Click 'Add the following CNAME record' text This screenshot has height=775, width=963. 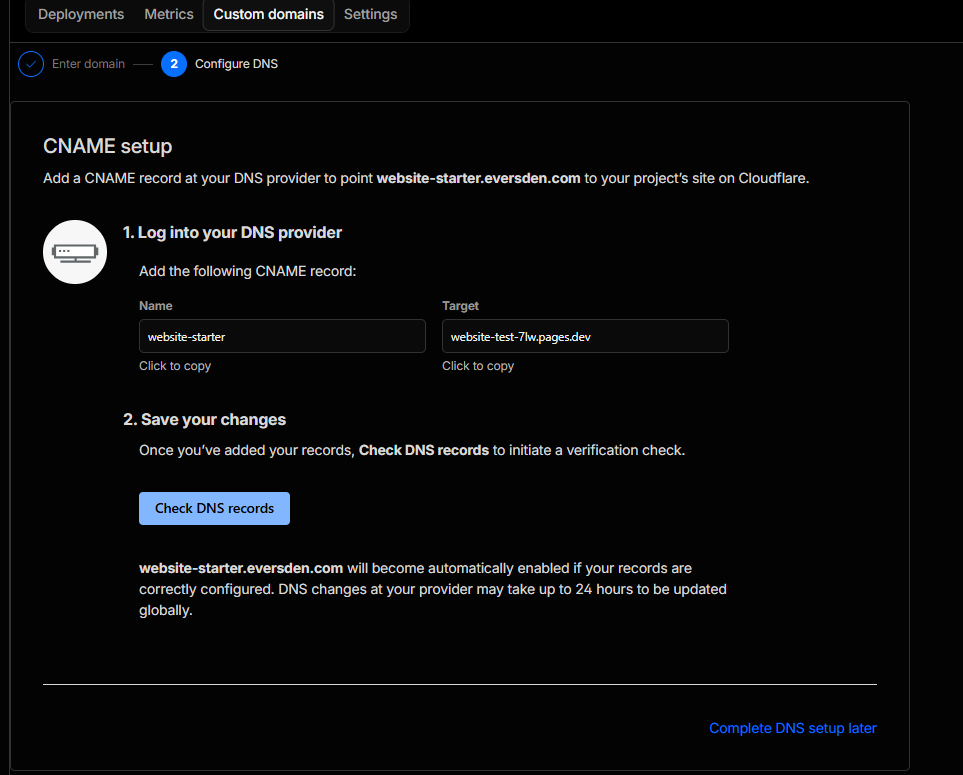point(248,271)
